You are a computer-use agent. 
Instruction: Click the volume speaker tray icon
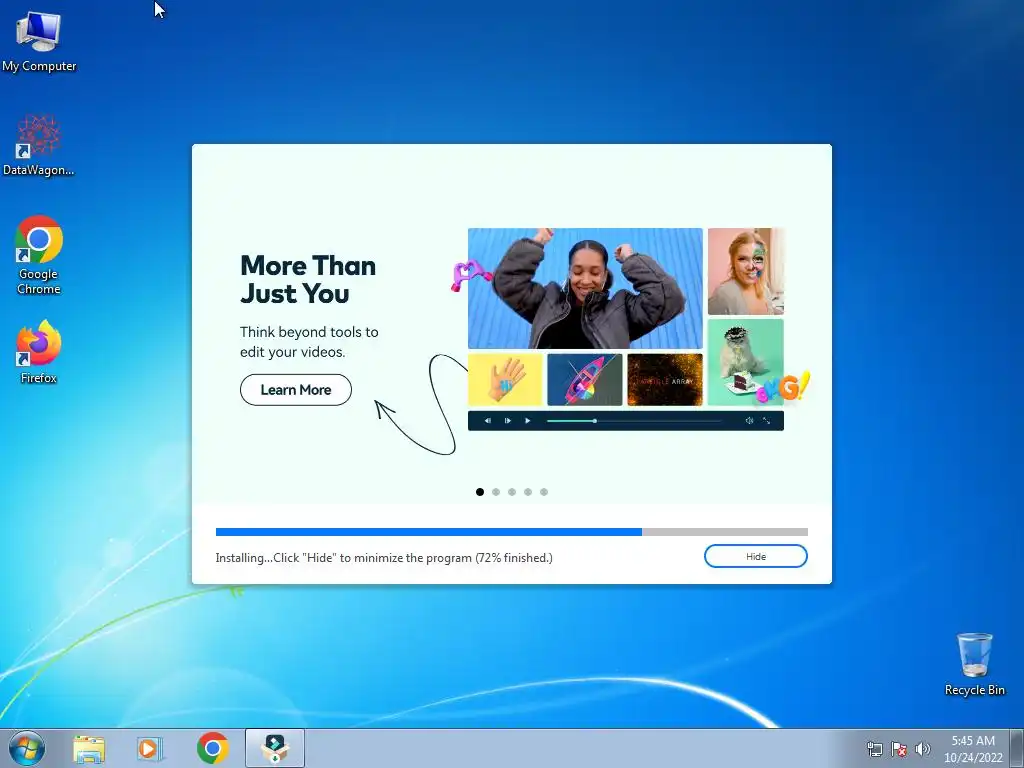922,749
